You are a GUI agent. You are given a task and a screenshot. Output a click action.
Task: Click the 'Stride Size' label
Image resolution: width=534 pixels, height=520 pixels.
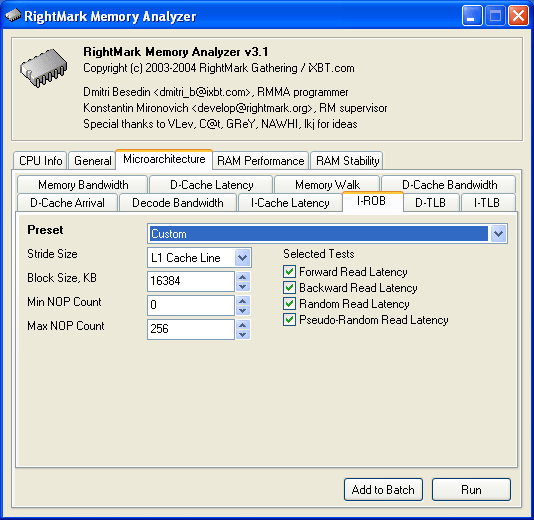[52, 254]
